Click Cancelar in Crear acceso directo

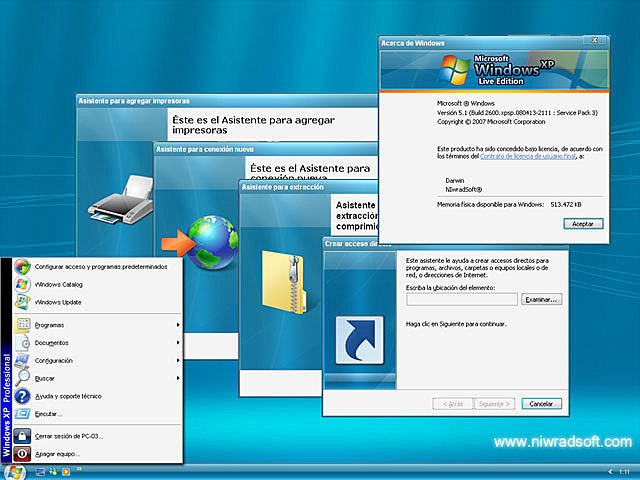point(541,404)
